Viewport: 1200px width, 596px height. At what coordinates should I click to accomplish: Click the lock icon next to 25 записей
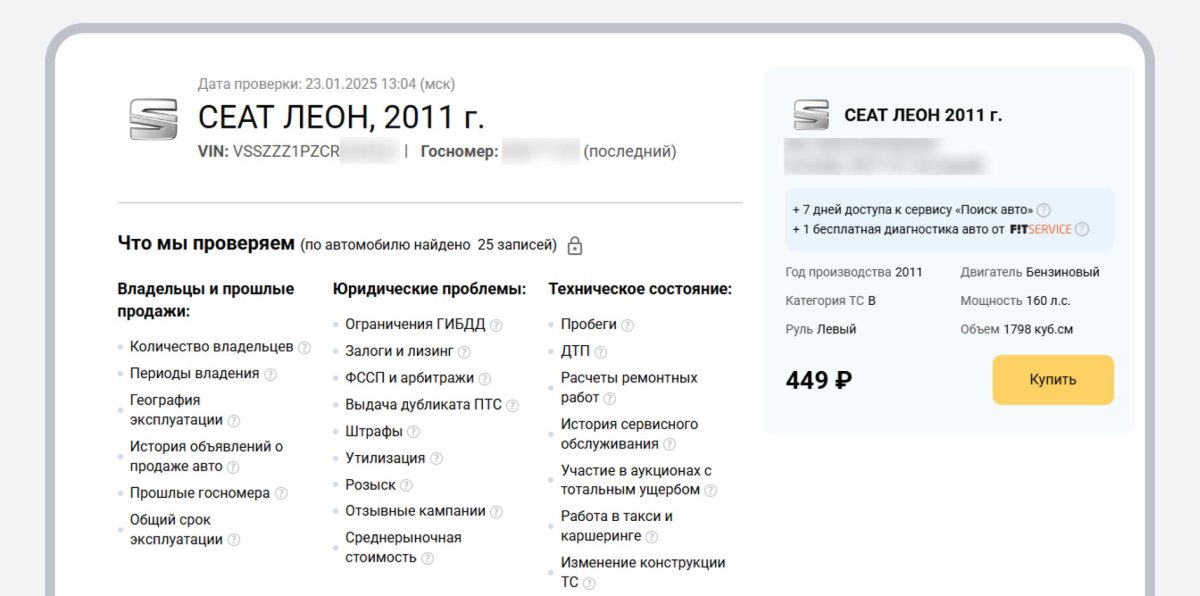coord(575,245)
